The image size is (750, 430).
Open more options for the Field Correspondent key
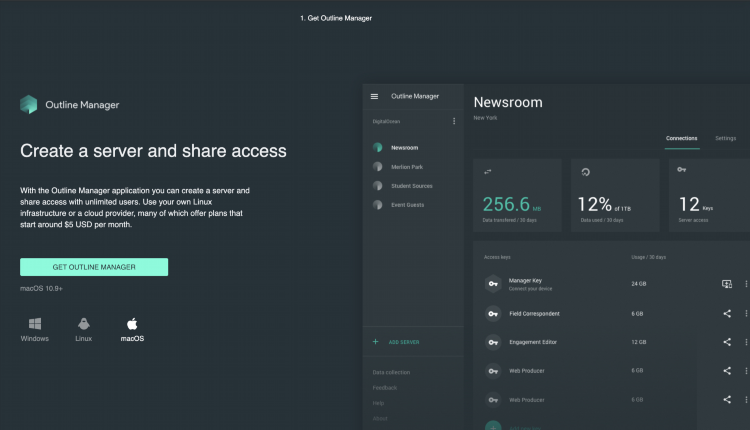coord(746,313)
